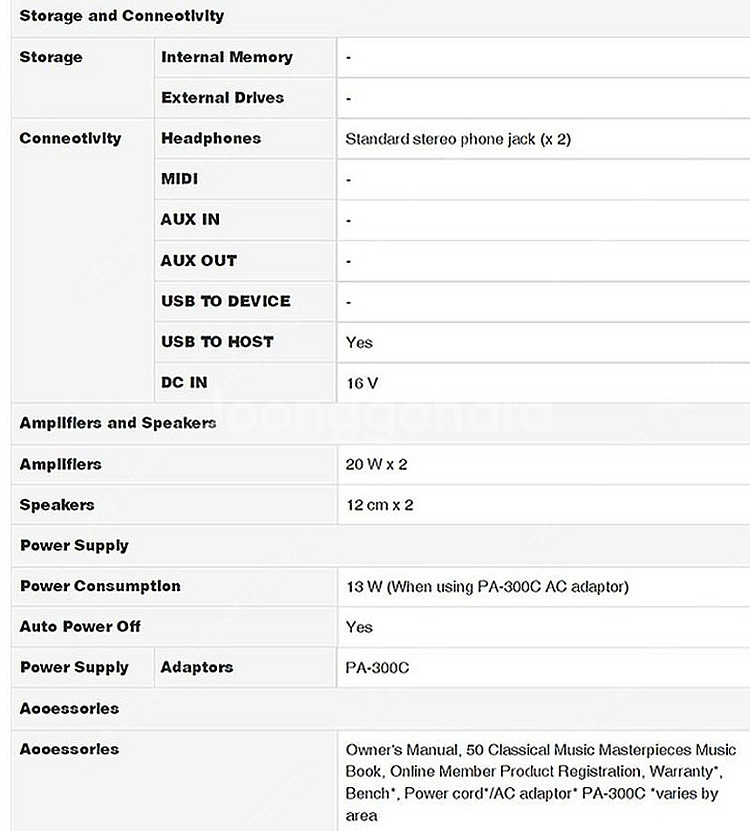Click the 'AUX OUT' label
Viewport: 750px width, 831px height.
tap(199, 261)
